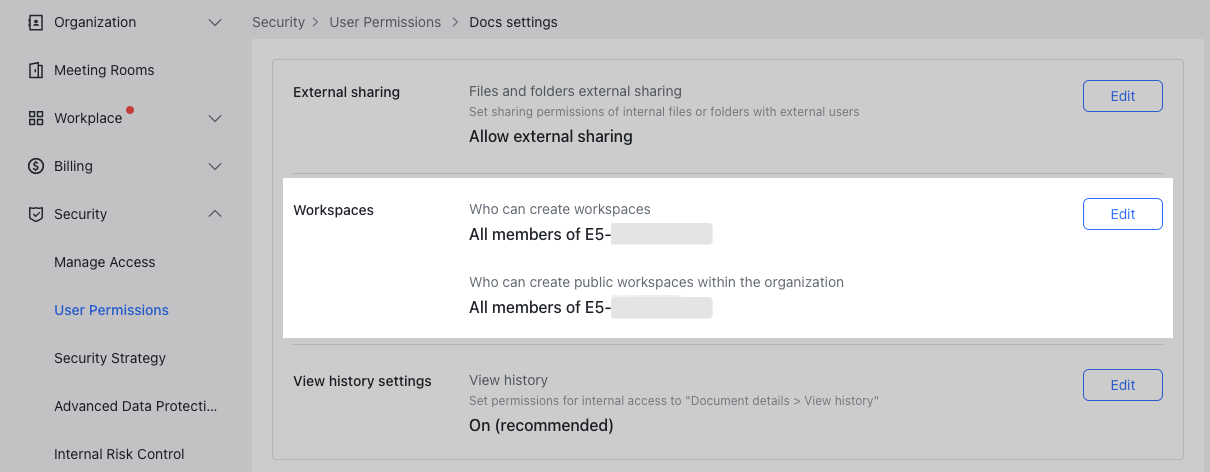
Task: Open the Security Strategy page
Action: pyautogui.click(x=110, y=358)
